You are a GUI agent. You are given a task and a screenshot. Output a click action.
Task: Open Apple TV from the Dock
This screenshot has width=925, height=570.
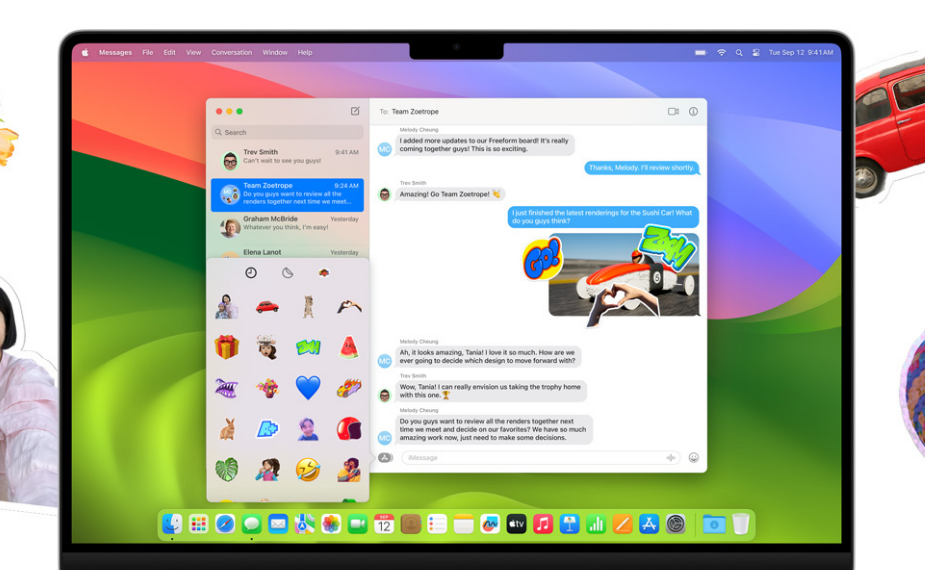click(x=516, y=523)
